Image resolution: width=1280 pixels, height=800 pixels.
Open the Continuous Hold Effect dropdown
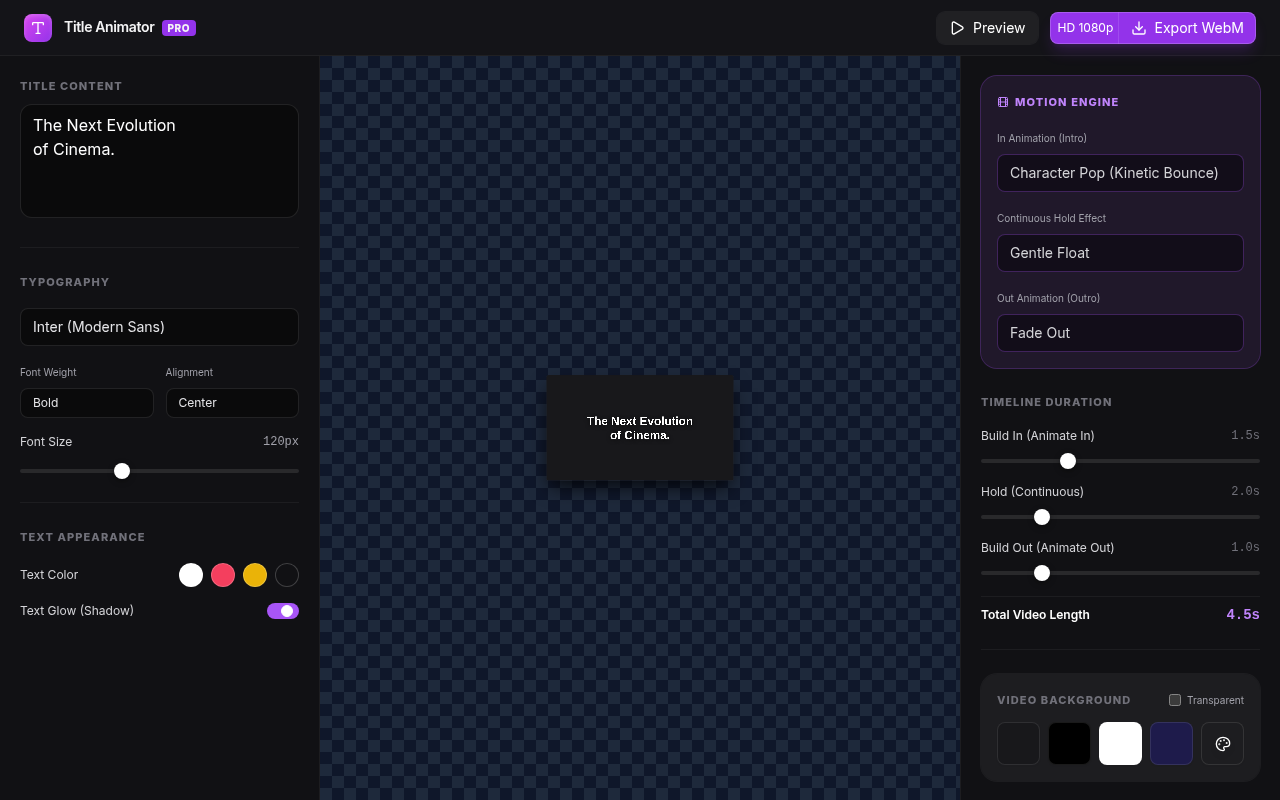[1120, 253]
